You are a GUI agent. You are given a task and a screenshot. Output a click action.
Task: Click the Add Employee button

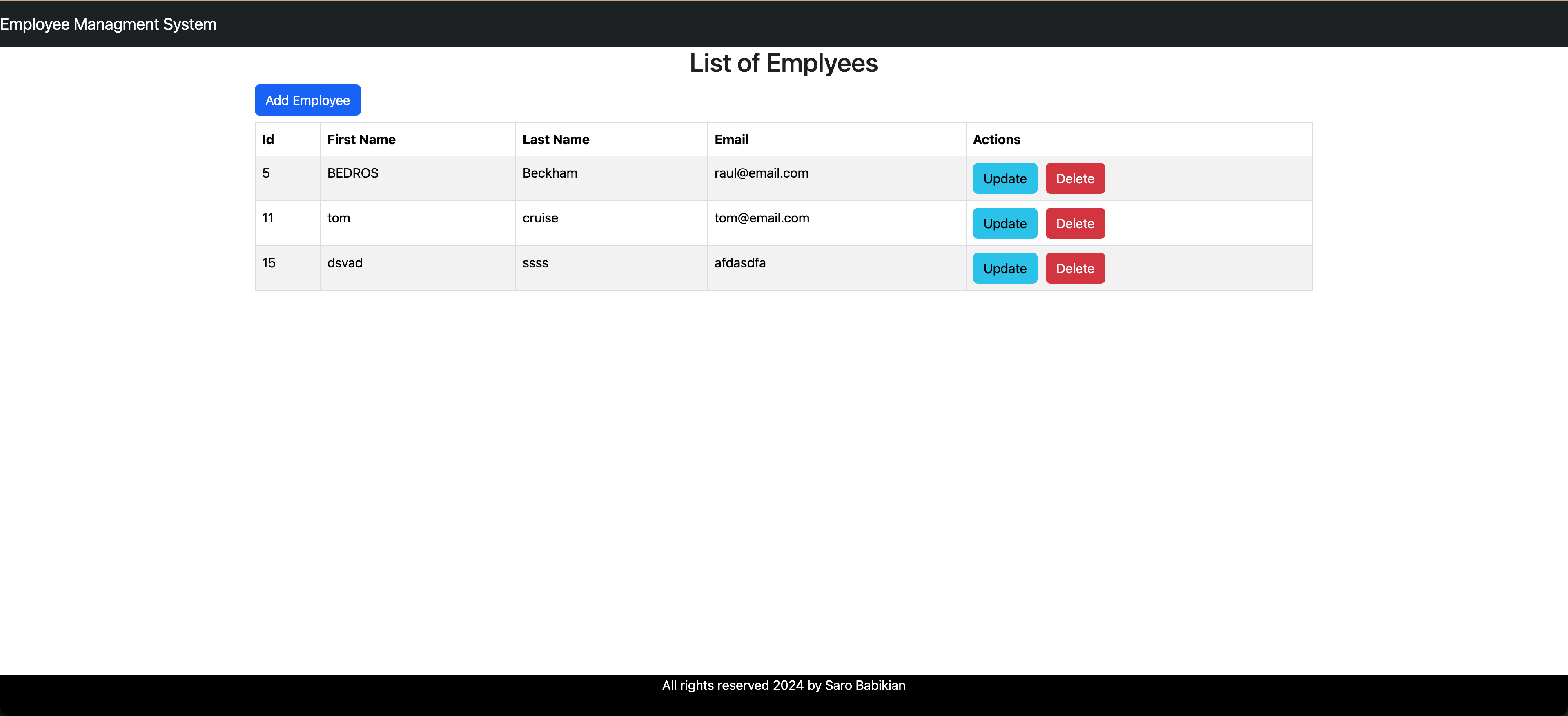pos(307,100)
